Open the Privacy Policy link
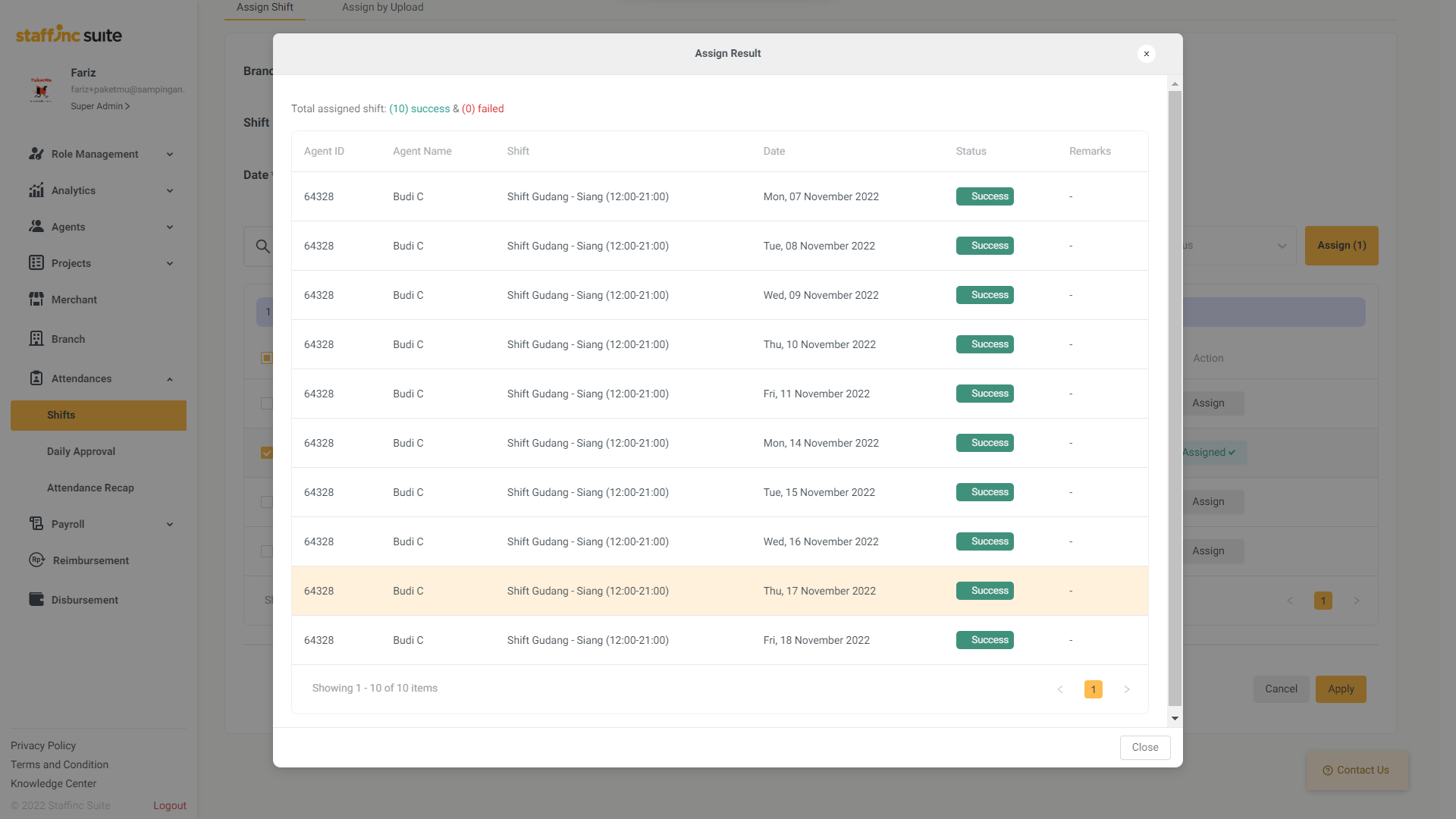 pyautogui.click(x=43, y=746)
